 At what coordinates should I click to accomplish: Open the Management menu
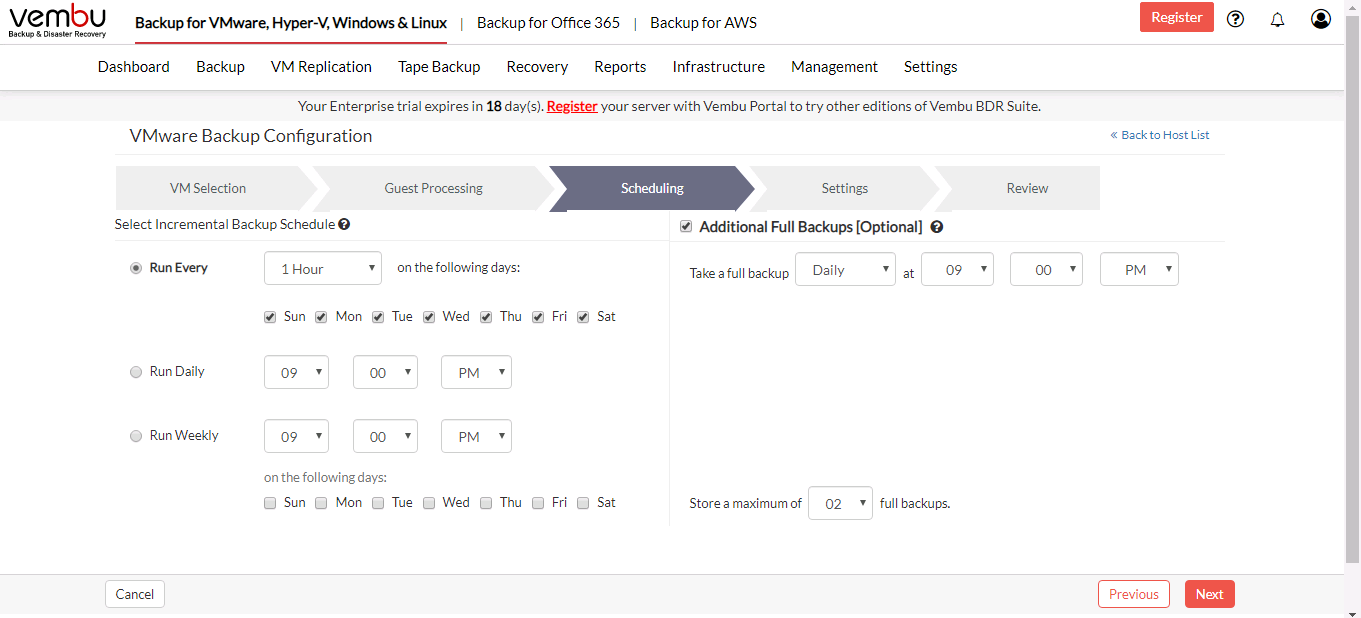pos(834,67)
